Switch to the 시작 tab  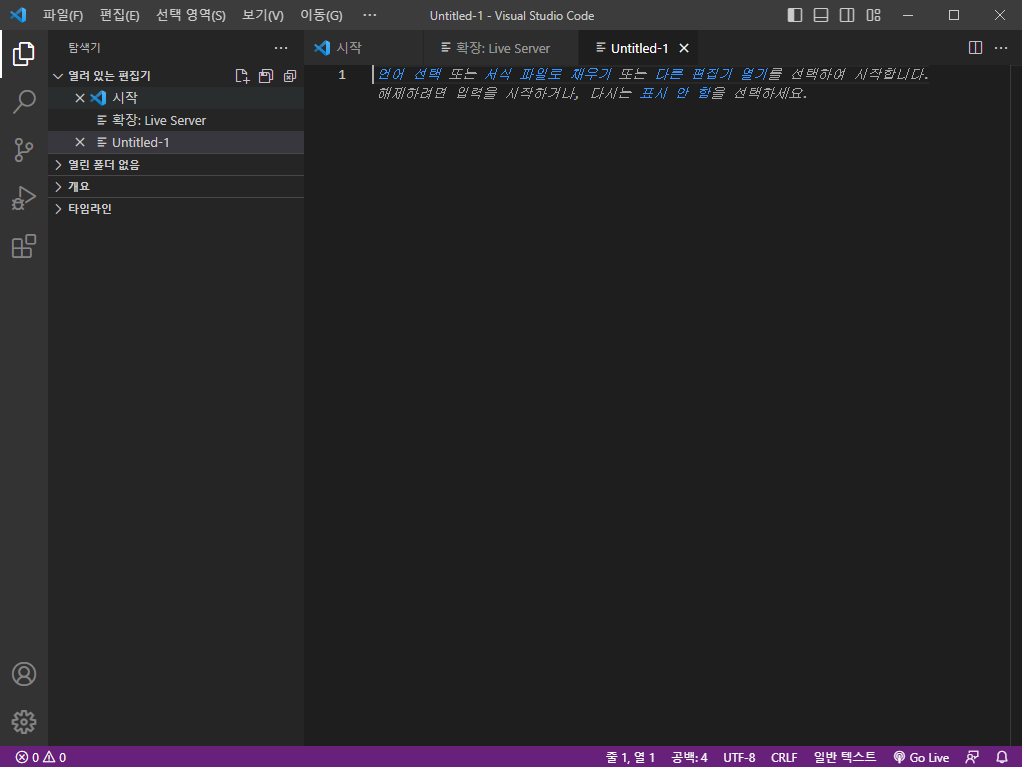364,48
